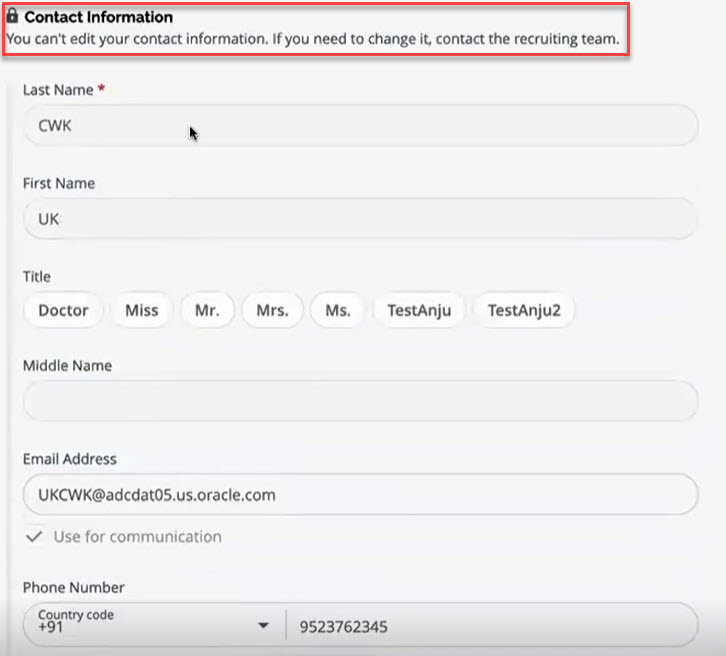Pick the TestAnju title option
Viewport: 726px width, 656px height.
pos(419,310)
